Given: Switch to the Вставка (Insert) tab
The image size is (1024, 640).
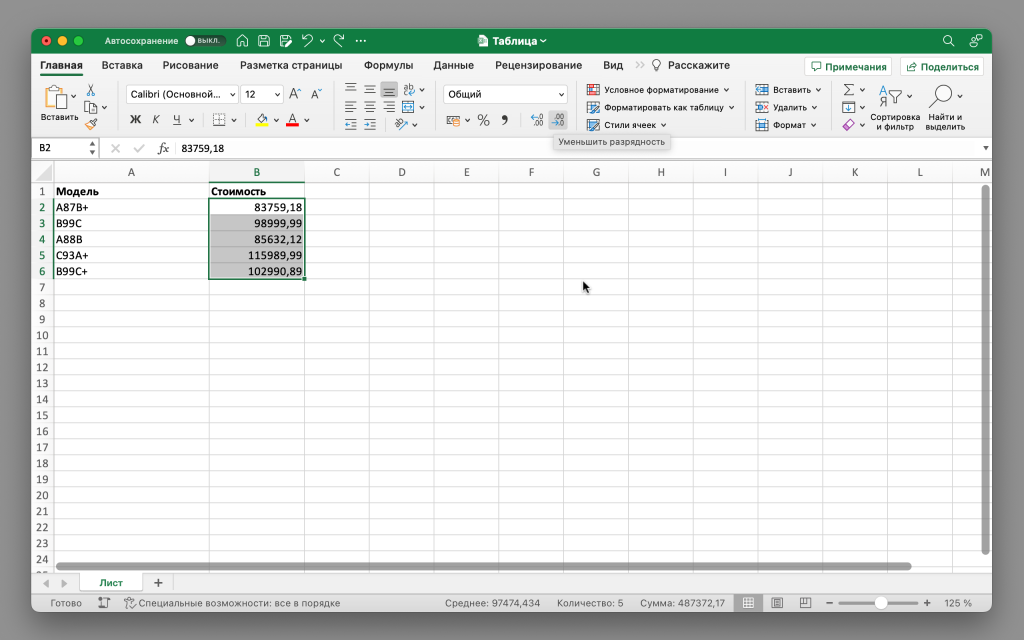Looking at the screenshot, I should [122, 65].
